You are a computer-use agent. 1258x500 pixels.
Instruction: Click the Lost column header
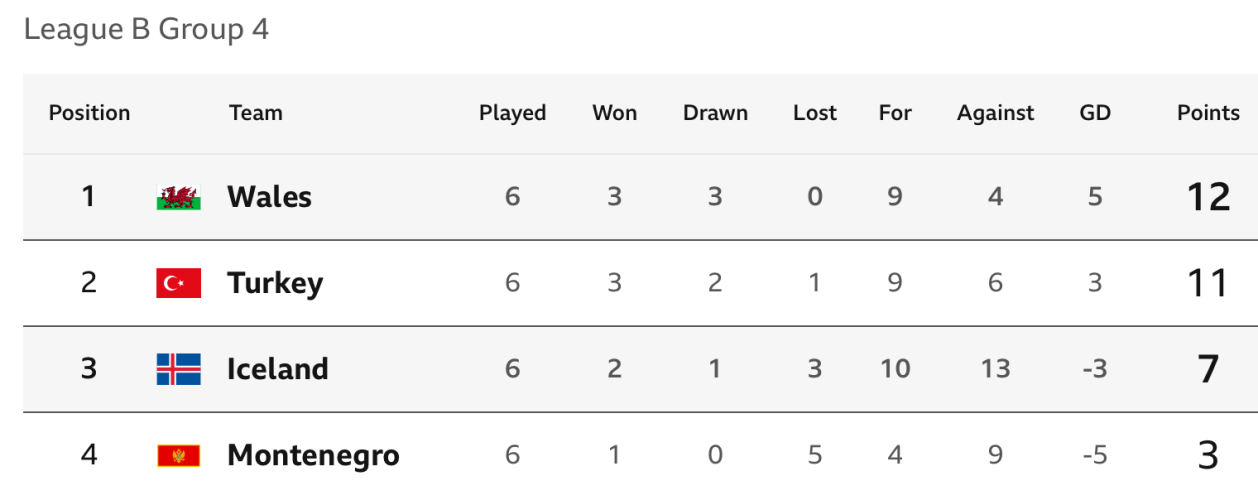[814, 113]
